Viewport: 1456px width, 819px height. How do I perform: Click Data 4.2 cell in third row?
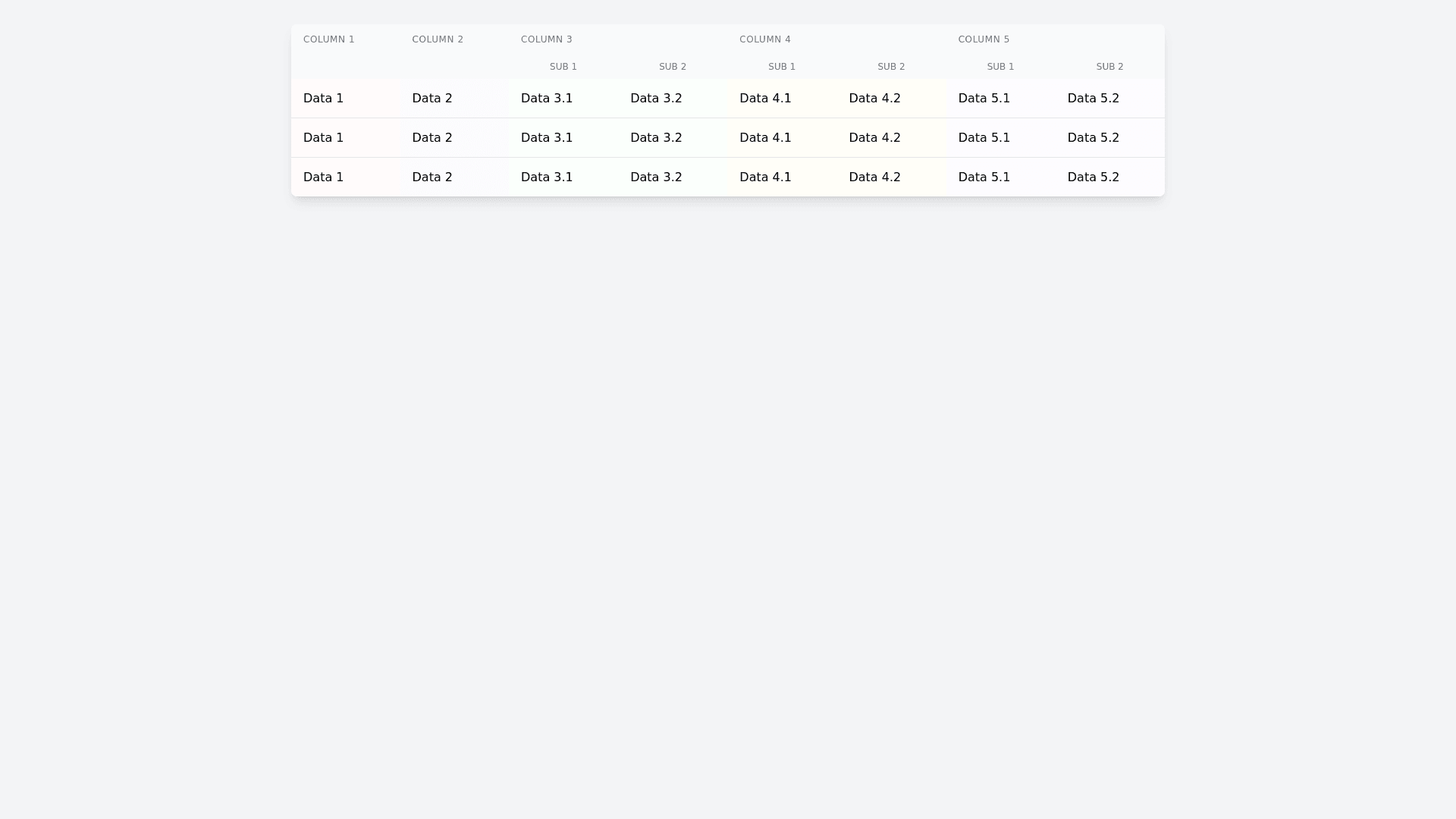pos(874,177)
